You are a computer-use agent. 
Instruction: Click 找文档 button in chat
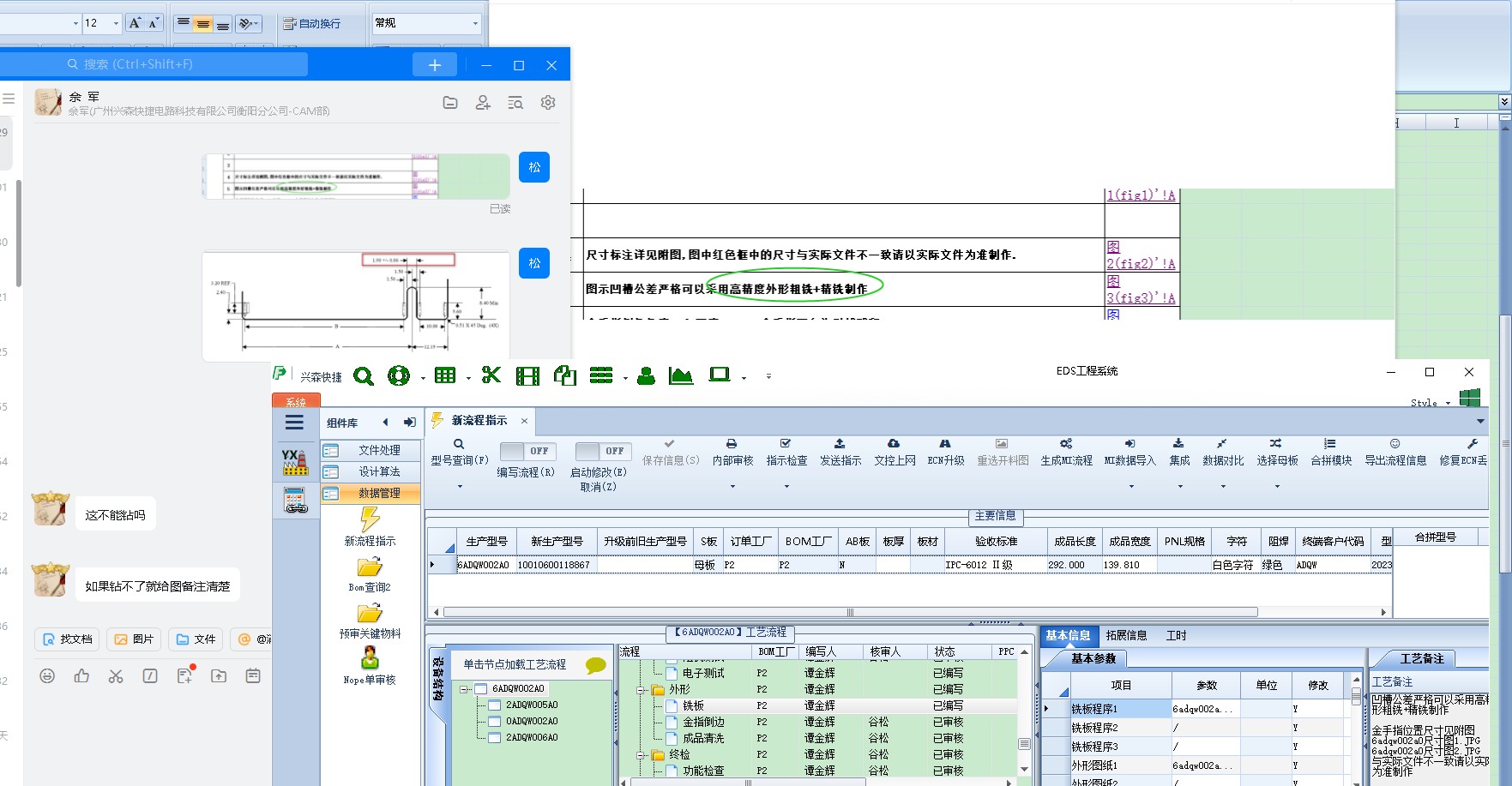pyautogui.click(x=68, y=639)
